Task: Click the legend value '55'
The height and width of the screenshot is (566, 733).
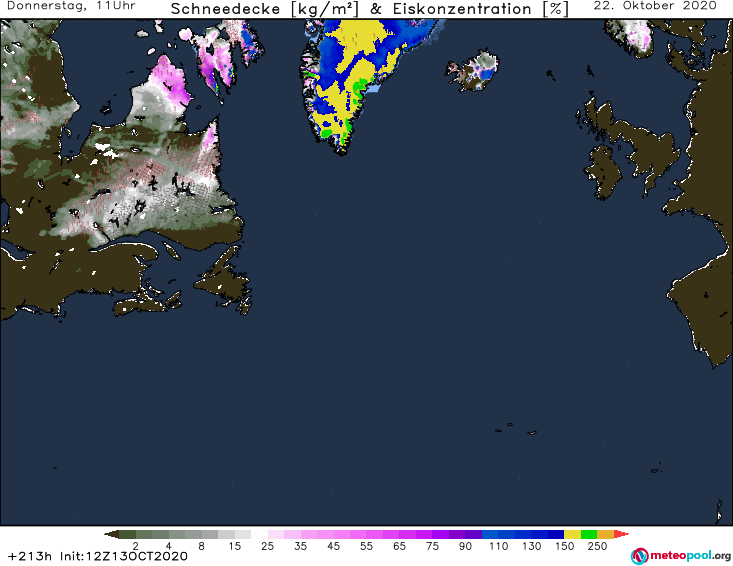Action: [366, 546]
